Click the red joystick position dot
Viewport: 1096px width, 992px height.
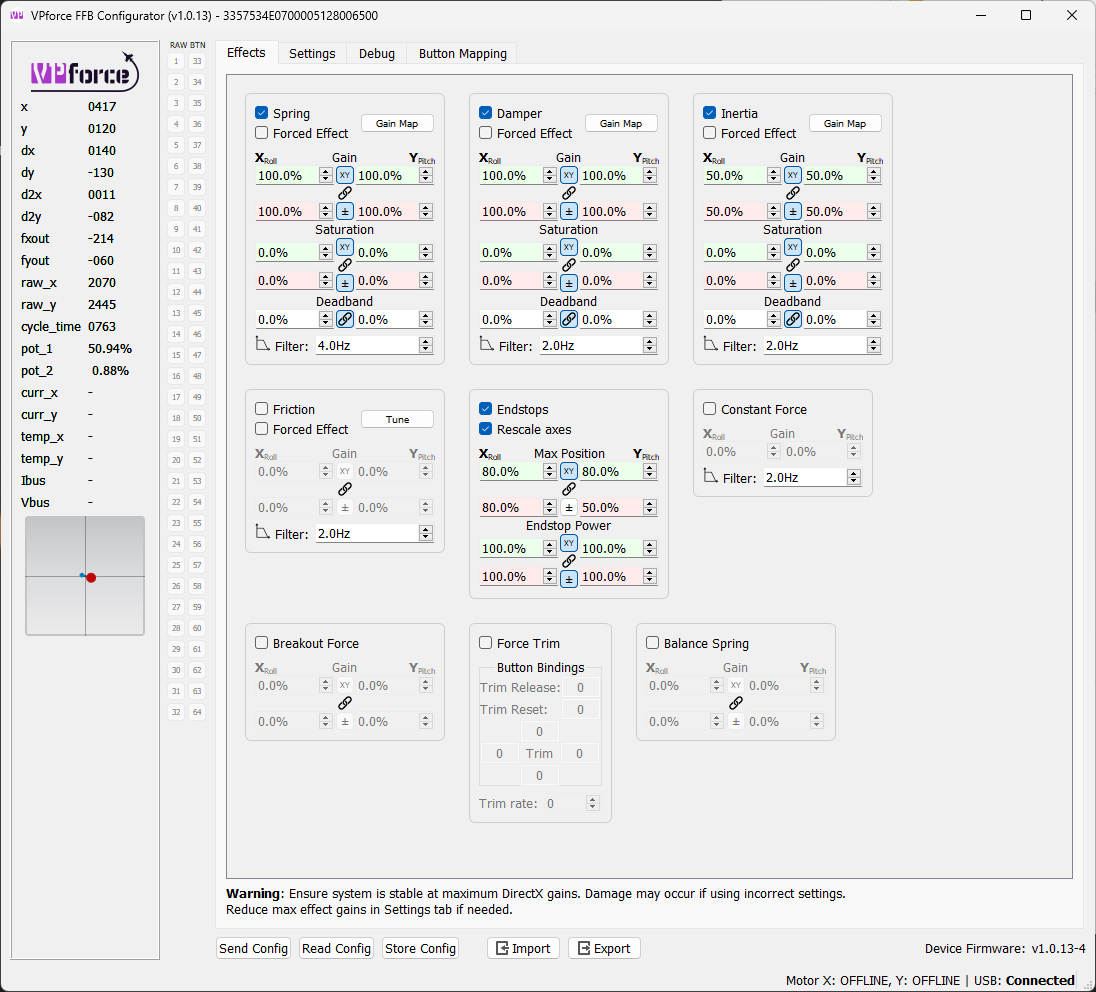(91, 577)
